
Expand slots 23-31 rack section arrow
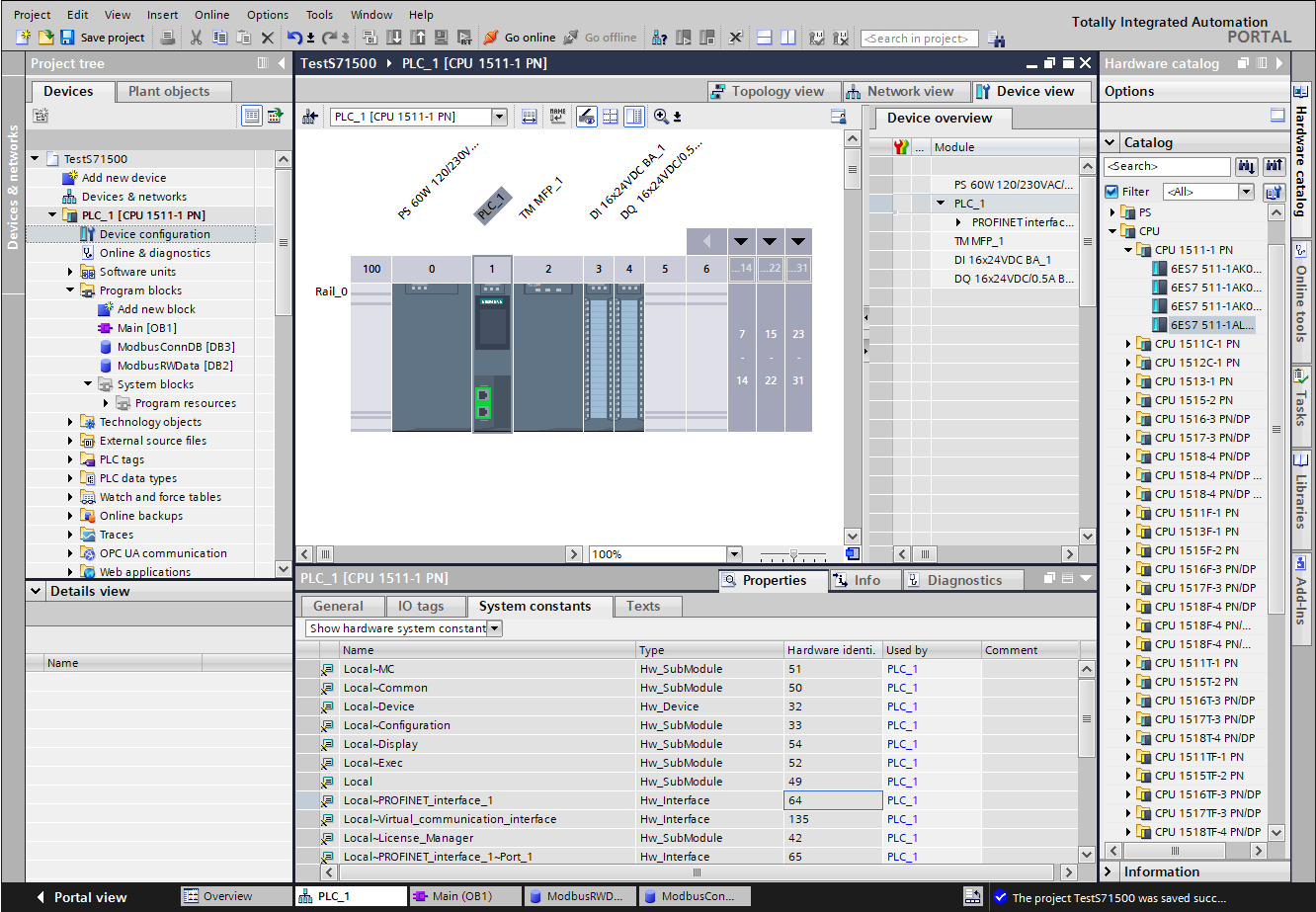pos(798,242)
